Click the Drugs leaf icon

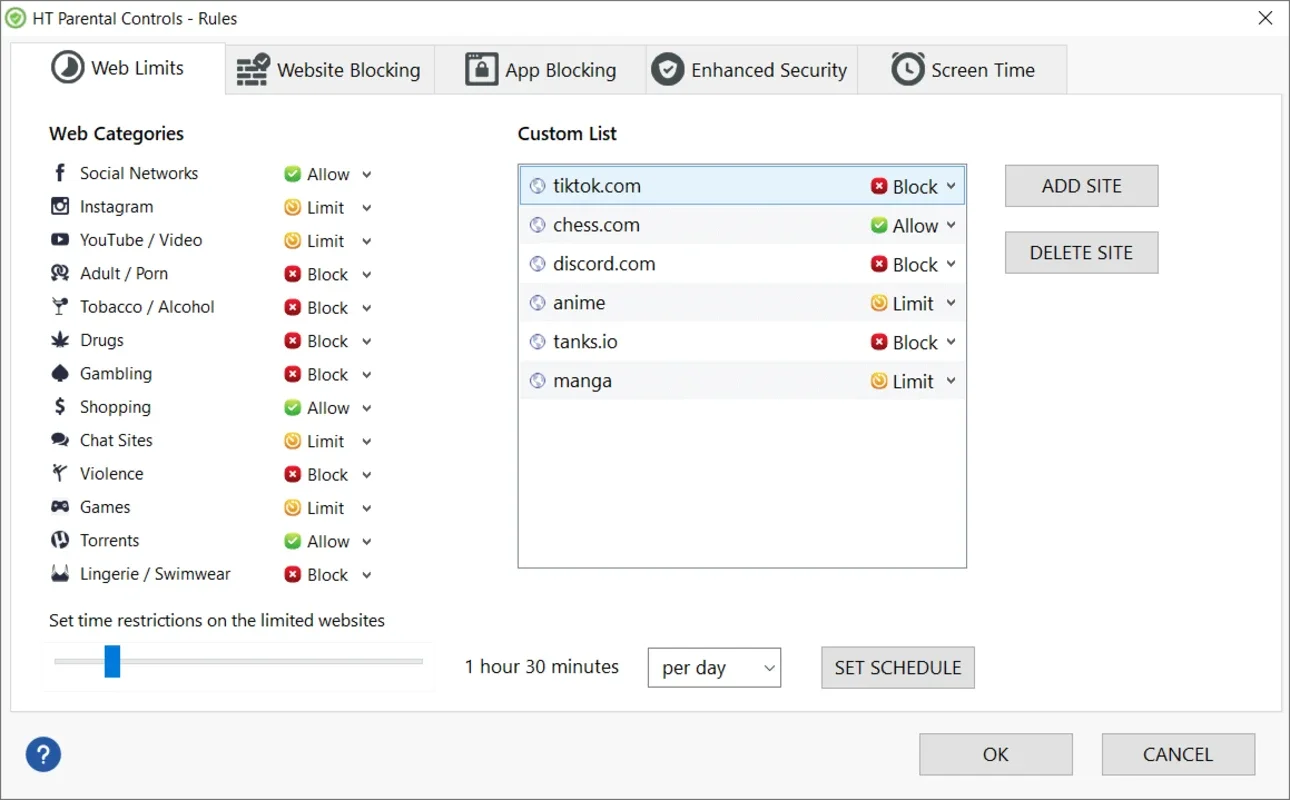pos(60,340)
